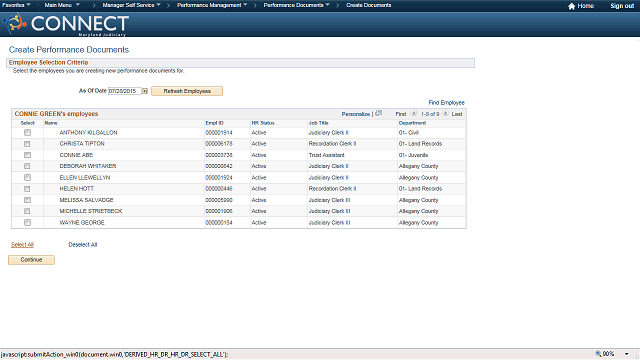The image size is (640, 360).
Task: Sort by HR Status column header
Action: point(263,123)
